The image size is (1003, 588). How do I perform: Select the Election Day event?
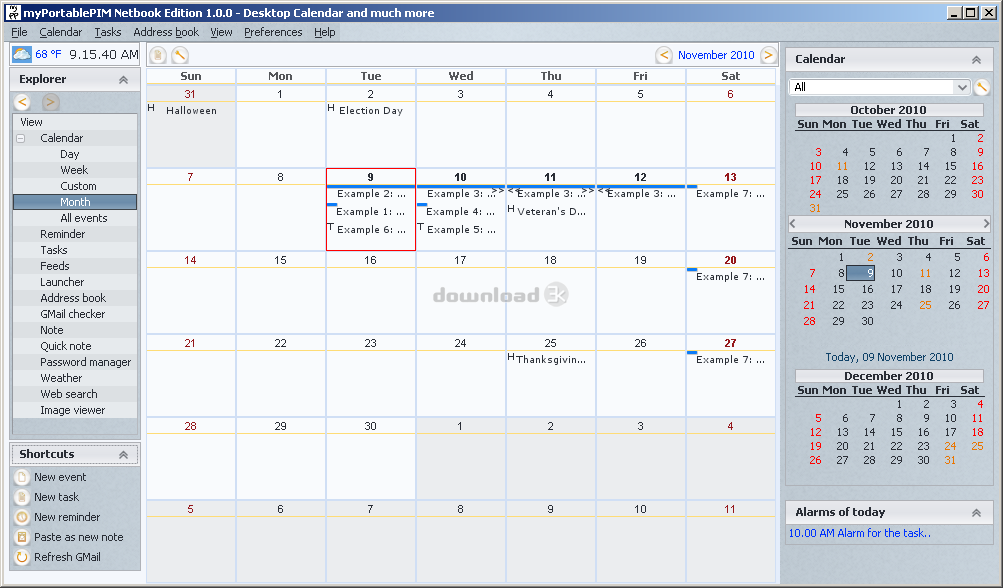pyautogui.click(x=371, y=111)
